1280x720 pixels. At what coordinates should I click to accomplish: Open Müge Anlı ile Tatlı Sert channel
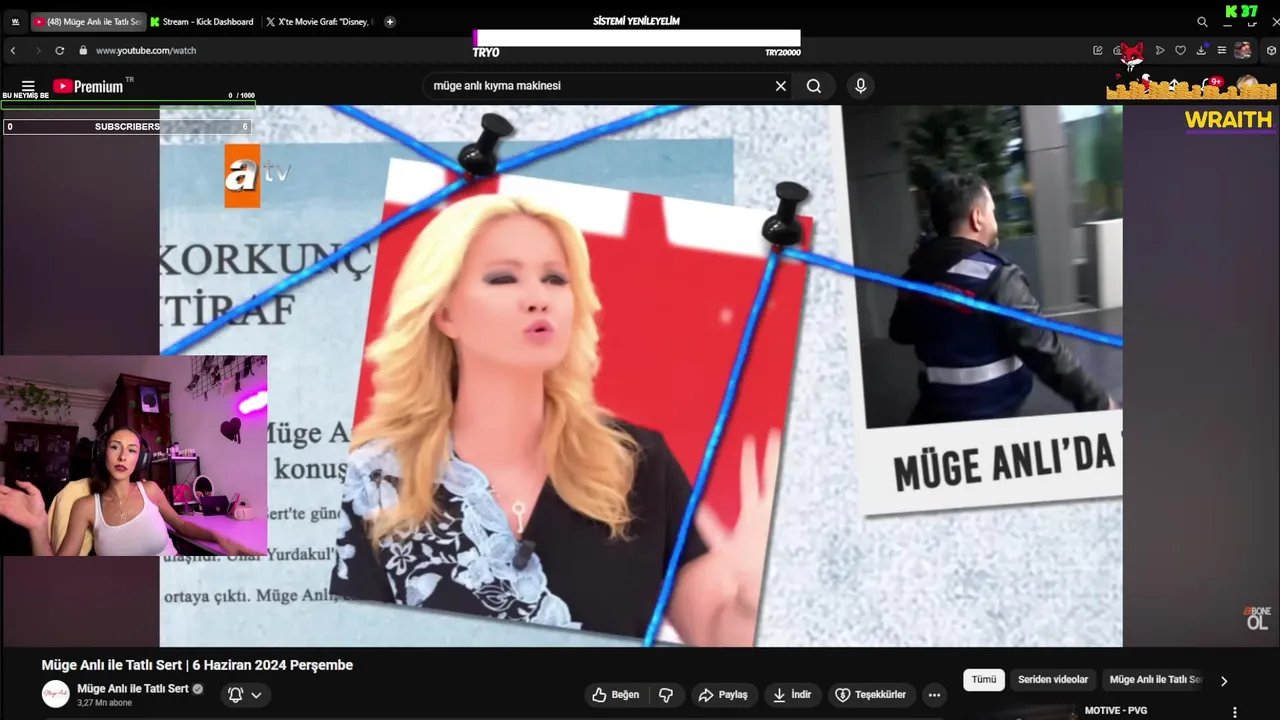(133, 688)
